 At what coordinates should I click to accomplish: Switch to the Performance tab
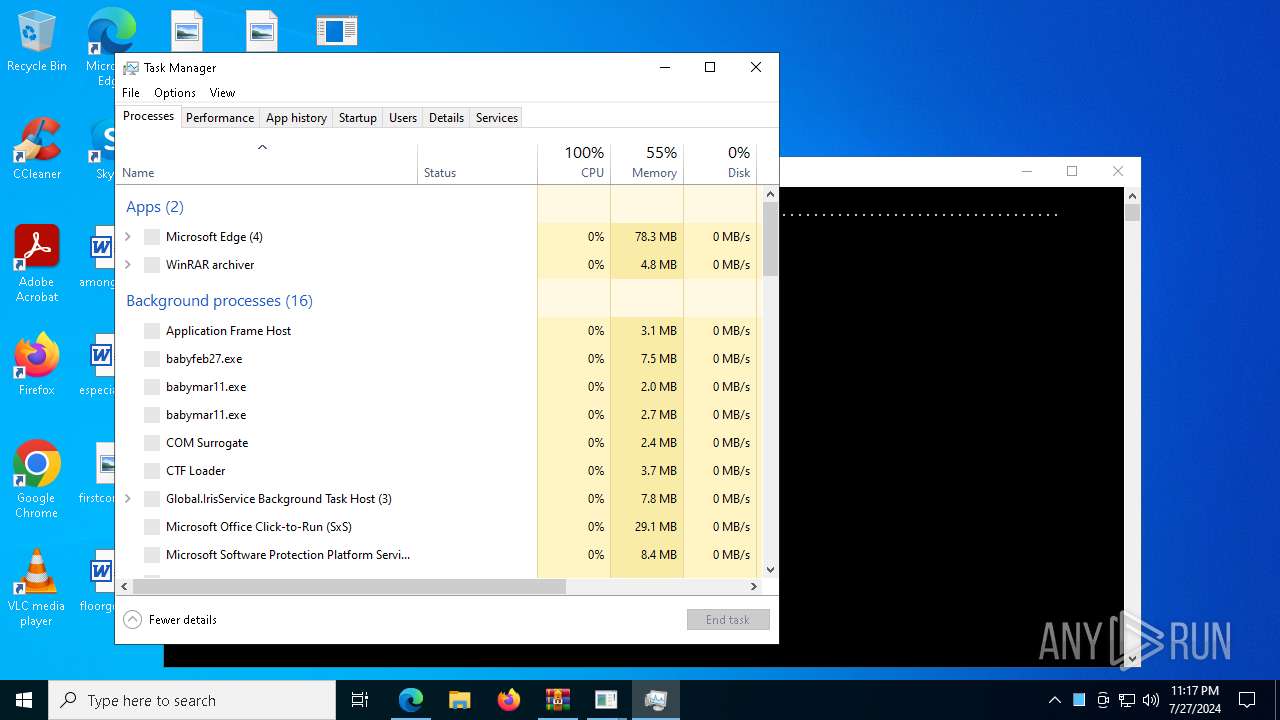pyautogui.click(x=220, y=118)
